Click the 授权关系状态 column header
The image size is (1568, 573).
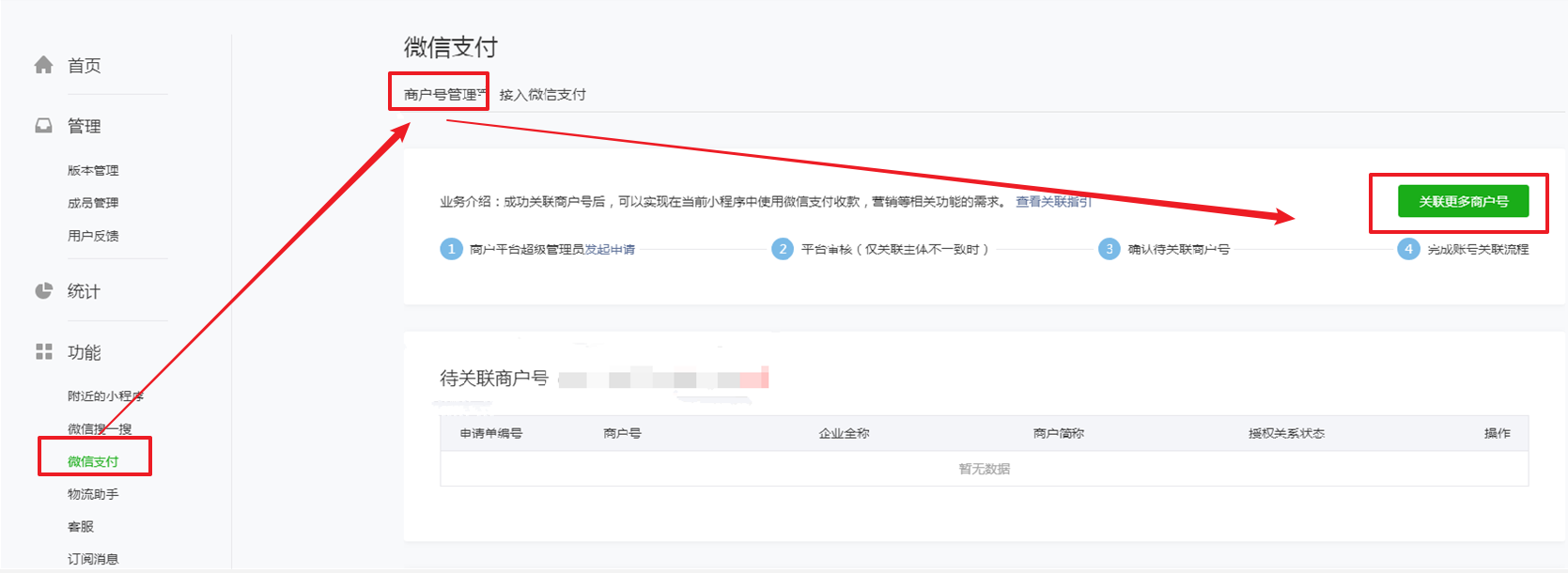point(1286,433)
